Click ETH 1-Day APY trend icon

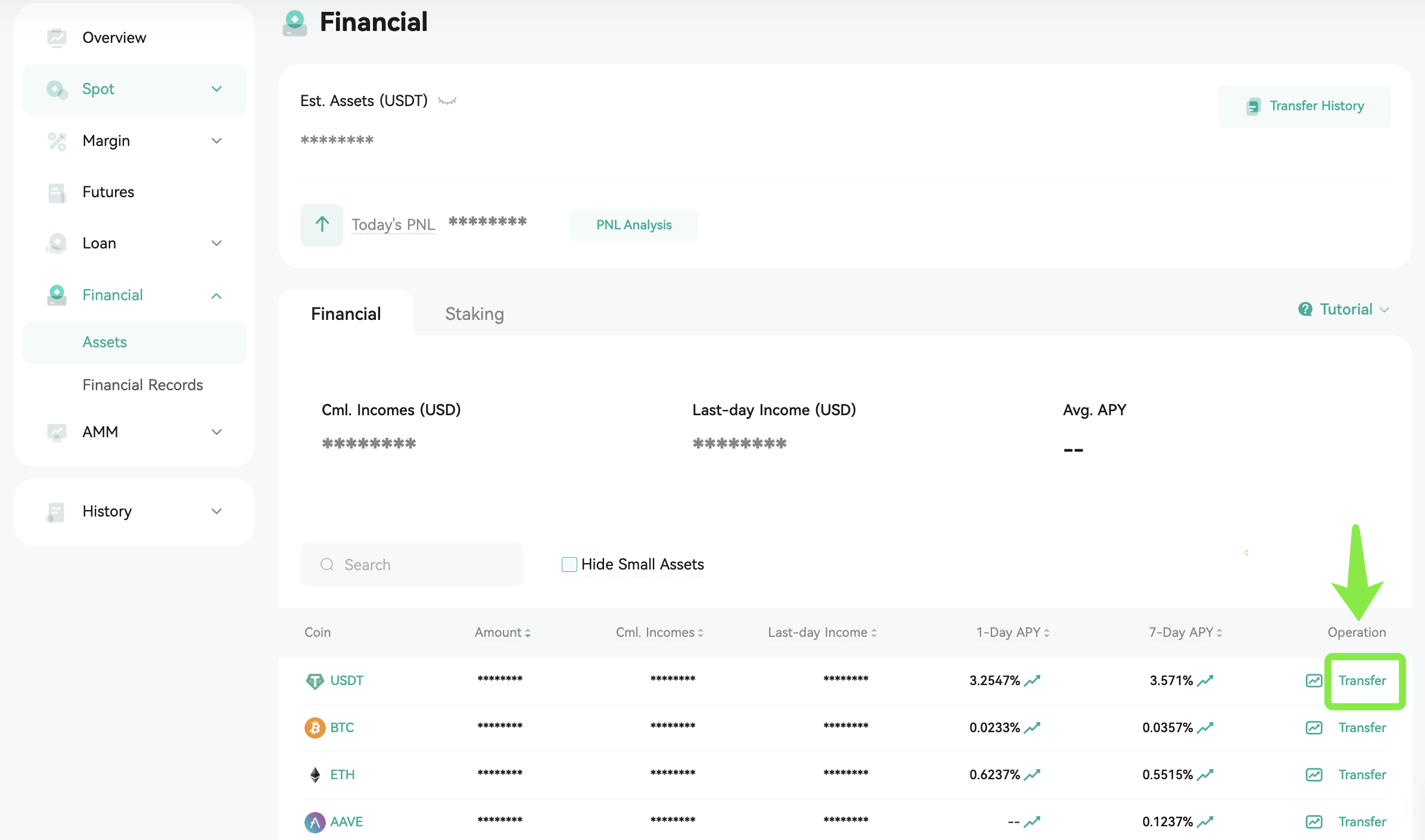[x=1032, y=774]
